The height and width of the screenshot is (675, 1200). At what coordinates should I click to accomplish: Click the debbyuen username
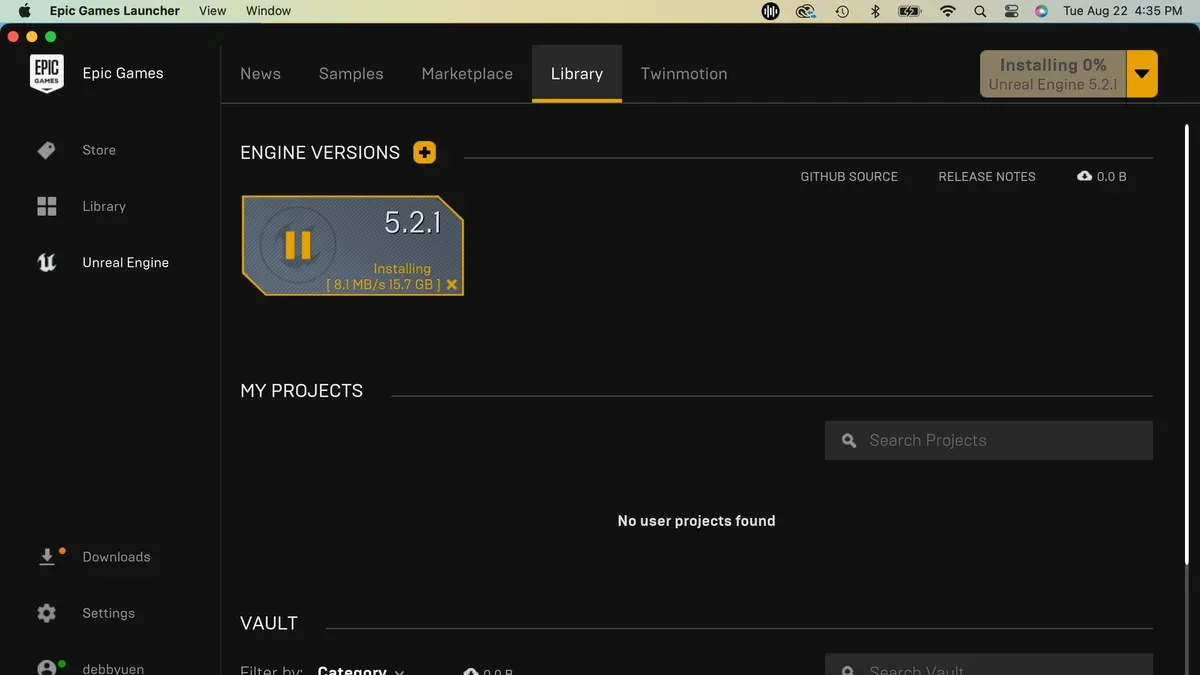(113, 669)
